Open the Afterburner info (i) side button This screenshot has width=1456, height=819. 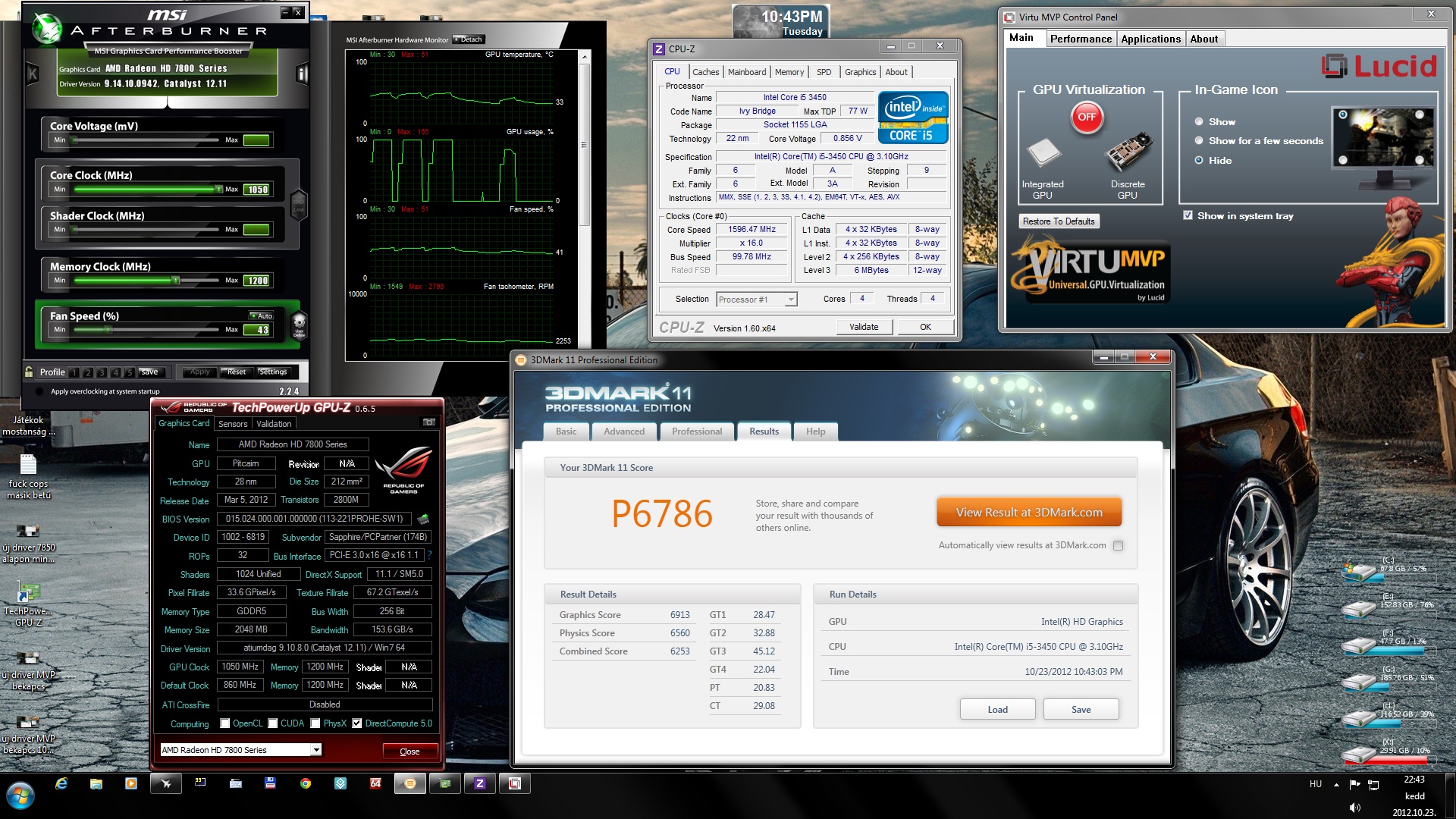(302, 74)
